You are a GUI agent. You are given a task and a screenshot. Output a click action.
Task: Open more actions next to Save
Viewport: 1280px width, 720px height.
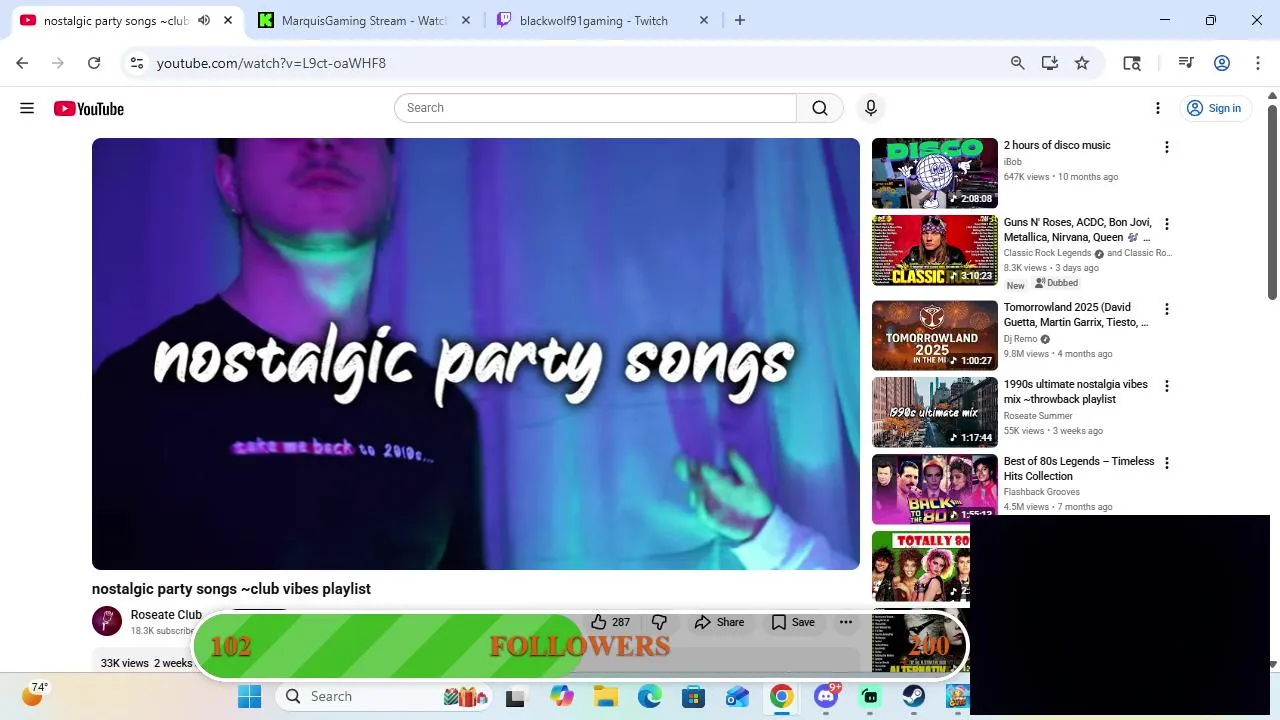[x=846, y=622]
